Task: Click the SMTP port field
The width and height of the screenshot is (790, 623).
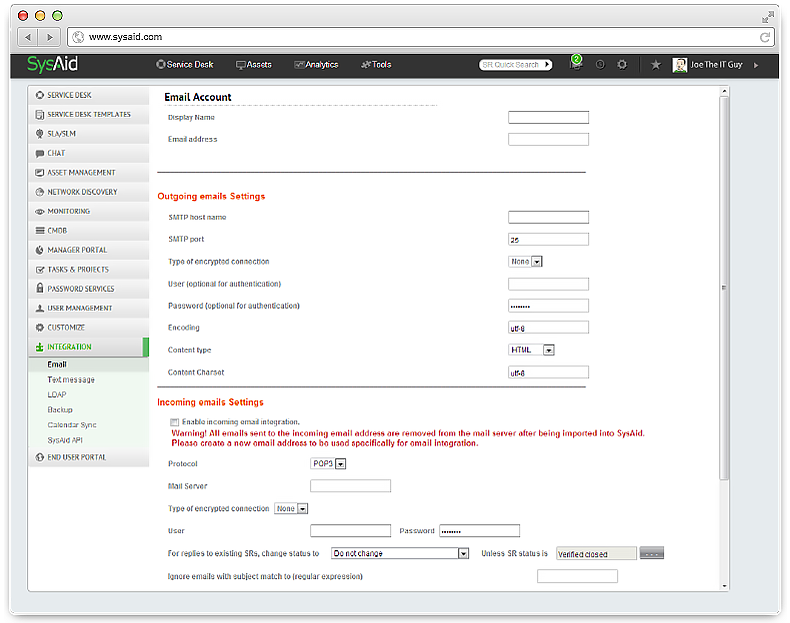Action: click(x=548, y=239)
